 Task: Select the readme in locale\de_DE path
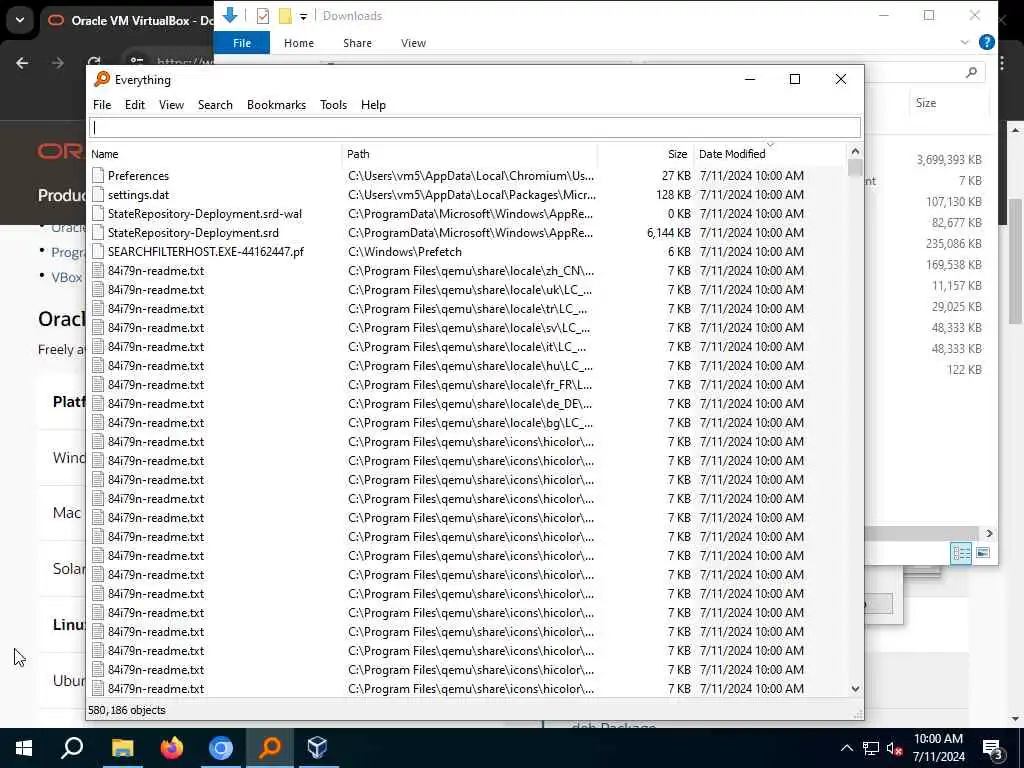(x=466, y=404)
